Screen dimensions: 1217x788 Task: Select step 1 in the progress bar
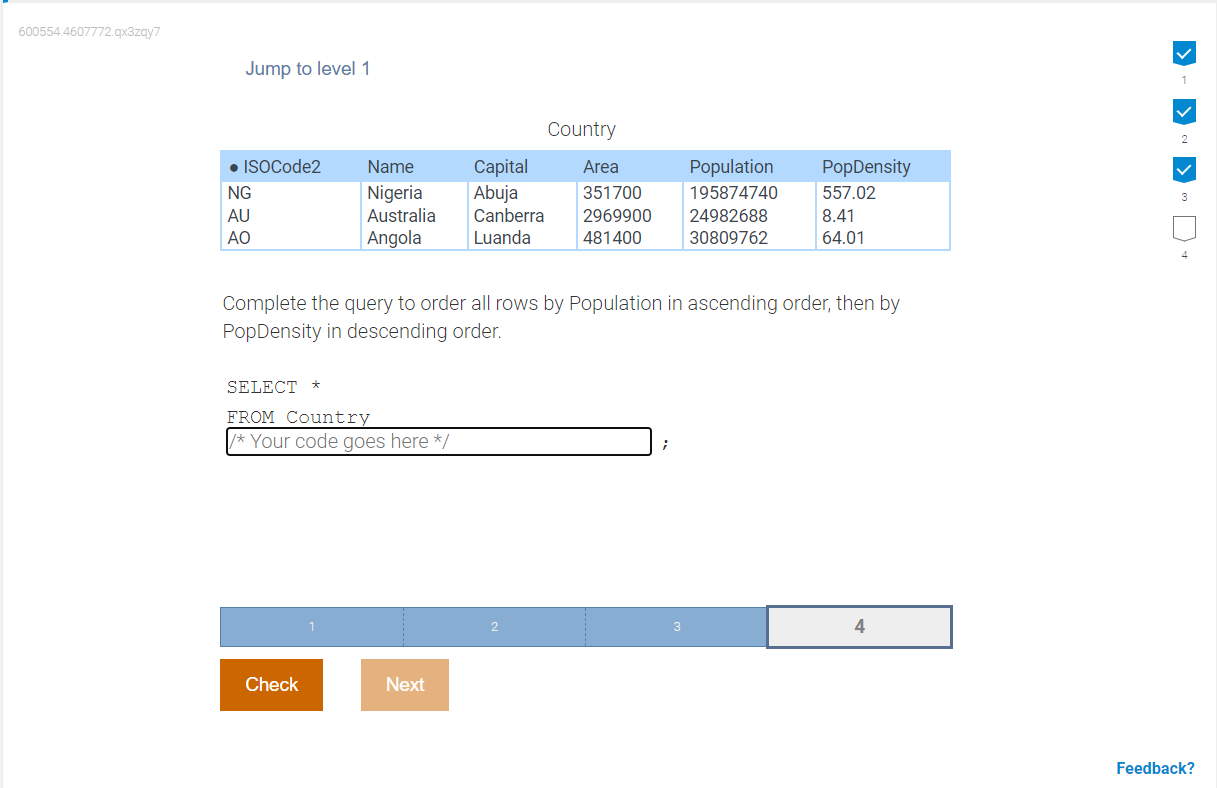311,627
